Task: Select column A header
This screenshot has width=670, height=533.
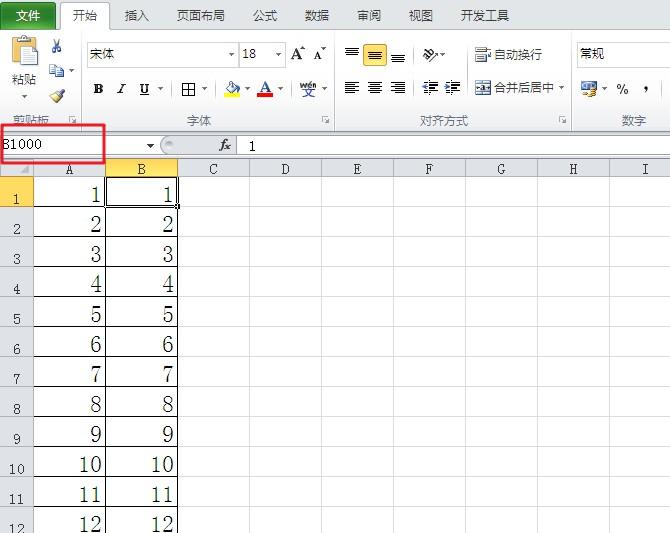Action: tap(70, 169)
